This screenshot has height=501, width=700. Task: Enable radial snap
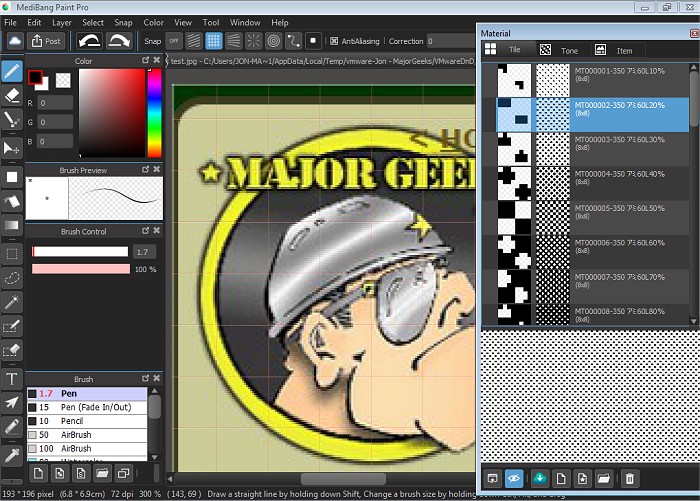(x=254, y=41)
